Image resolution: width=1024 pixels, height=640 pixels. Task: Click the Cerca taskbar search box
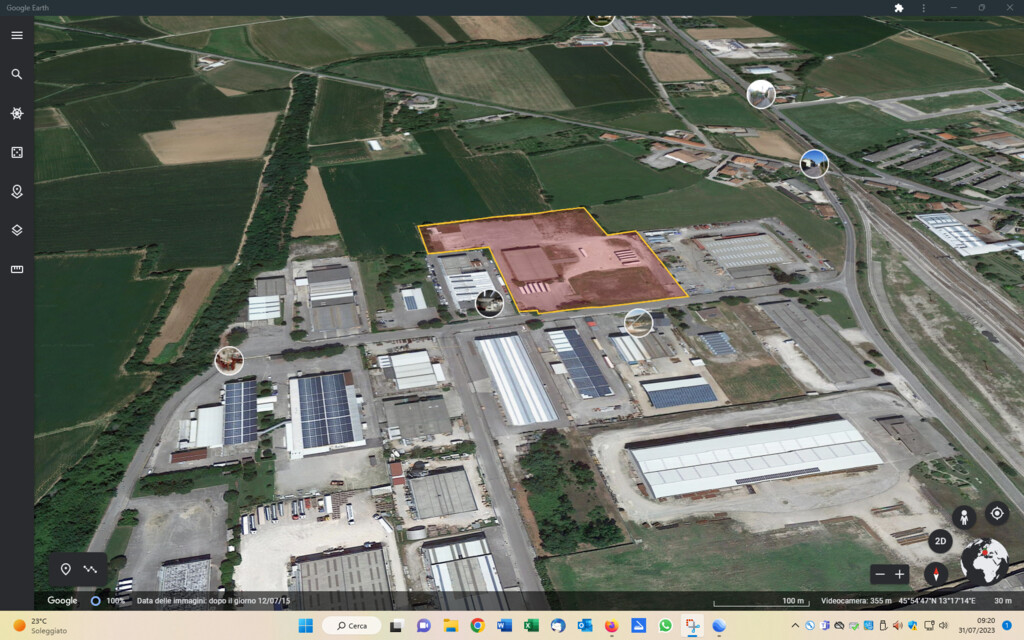pos(351,626)
